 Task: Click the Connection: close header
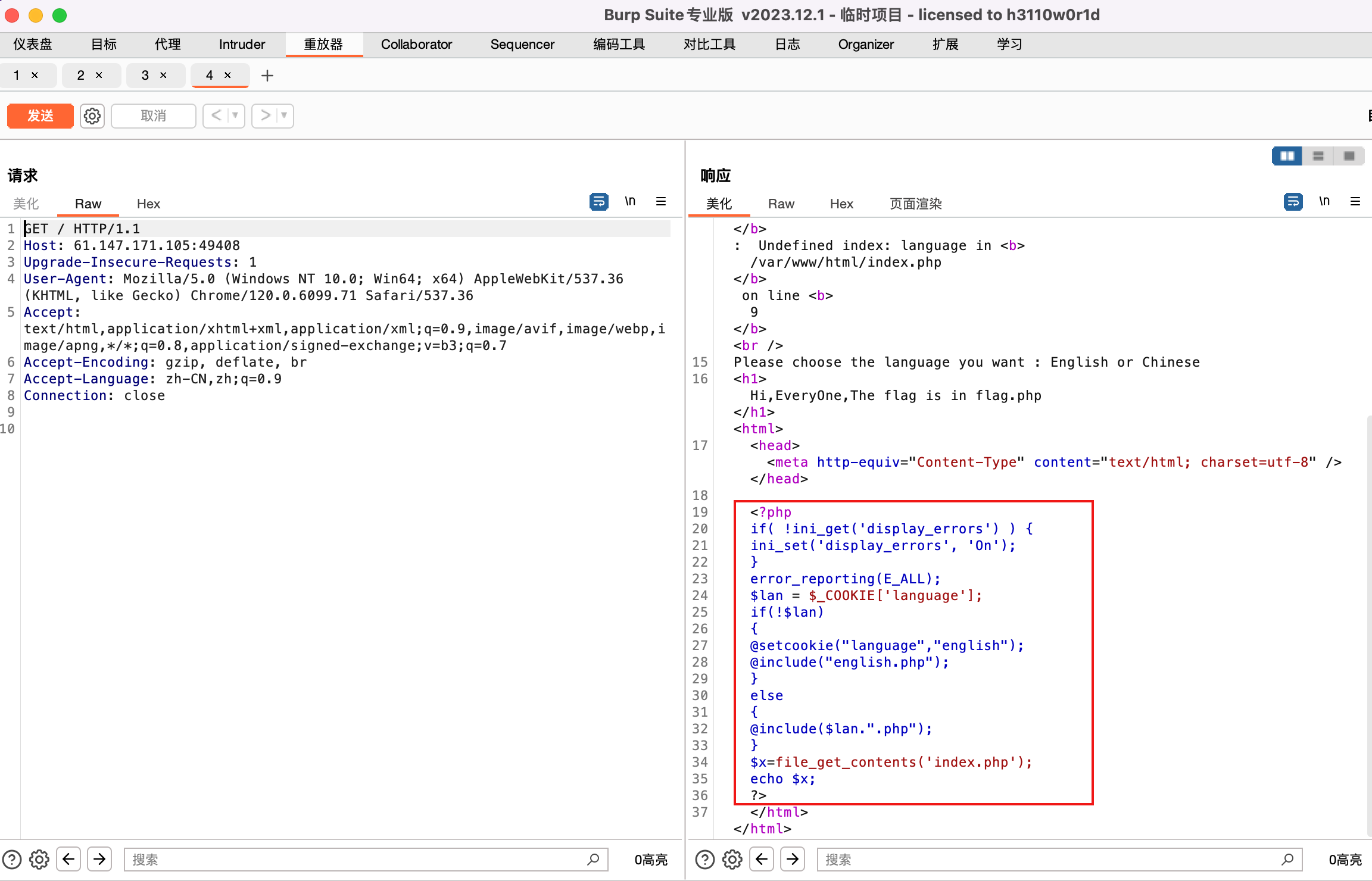(x=94, y=395)
